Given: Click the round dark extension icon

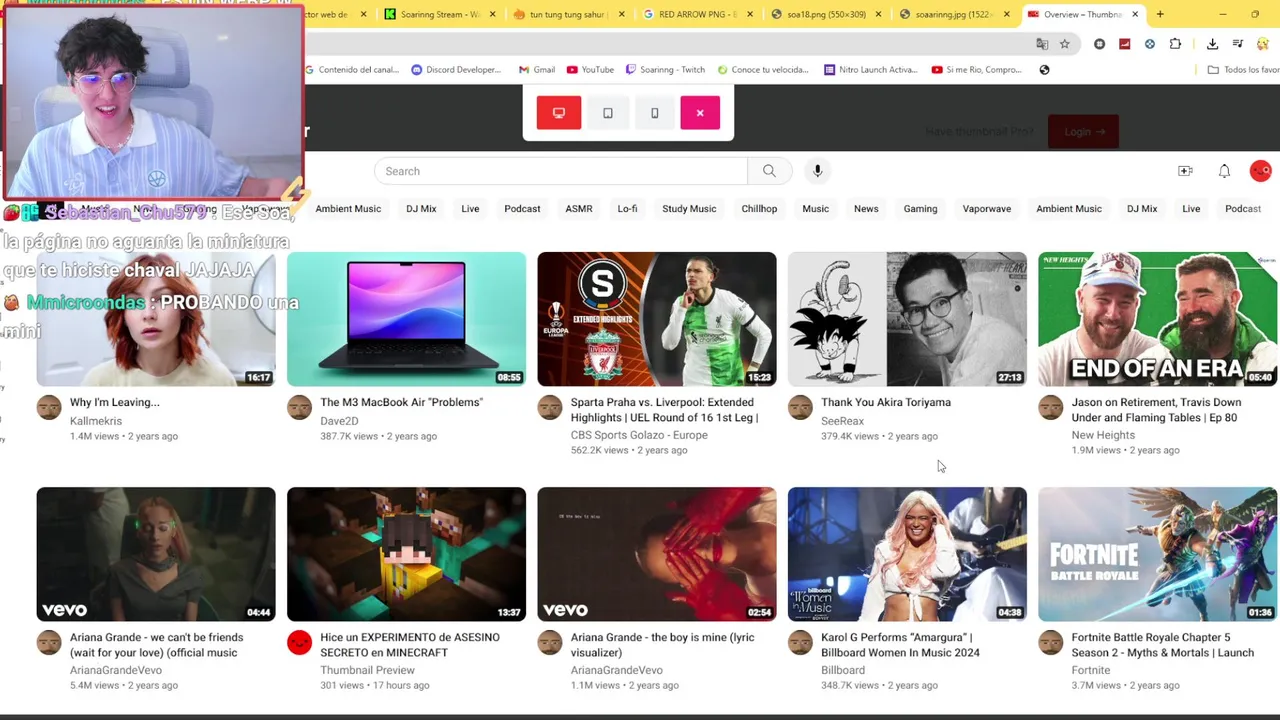Looking at the screenshot, I should 1099,44.
